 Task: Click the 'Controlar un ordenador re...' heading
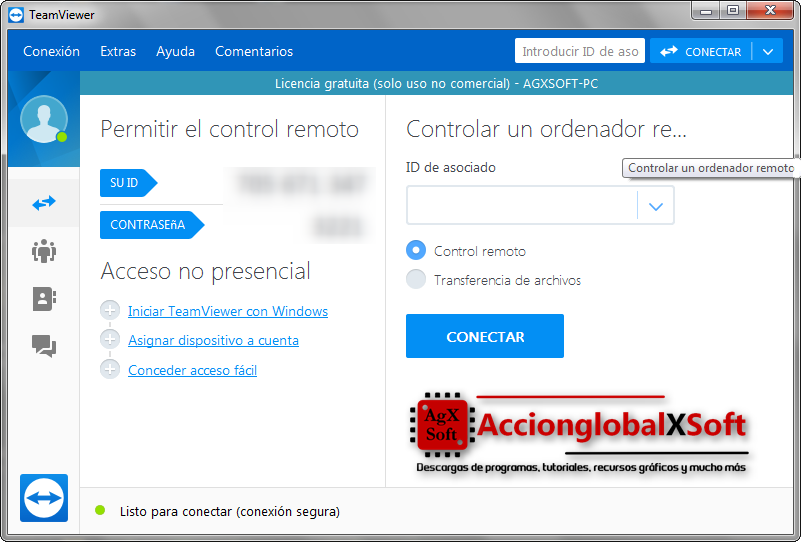coord(546,129)
